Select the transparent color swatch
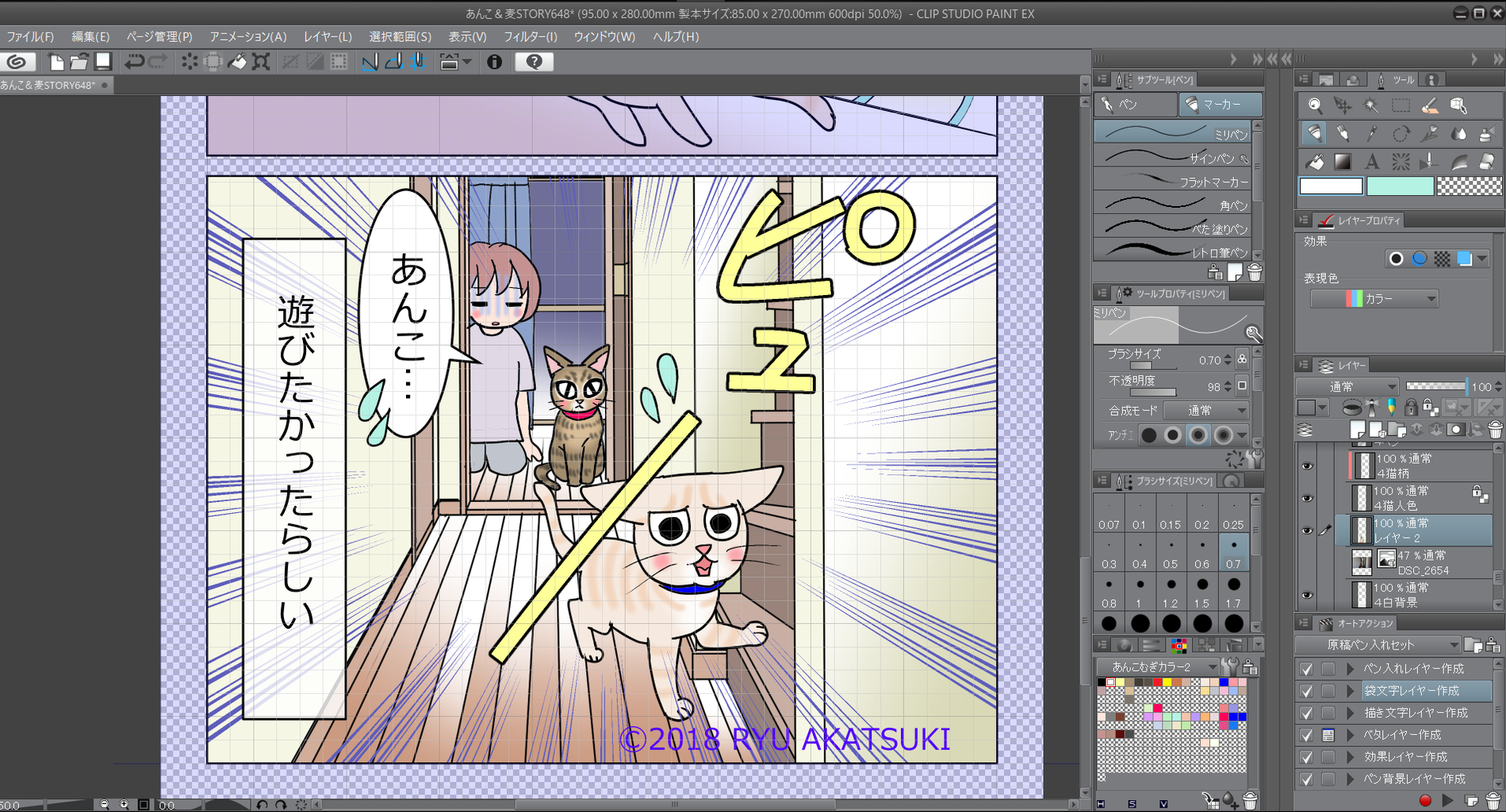 [1469, 186]
